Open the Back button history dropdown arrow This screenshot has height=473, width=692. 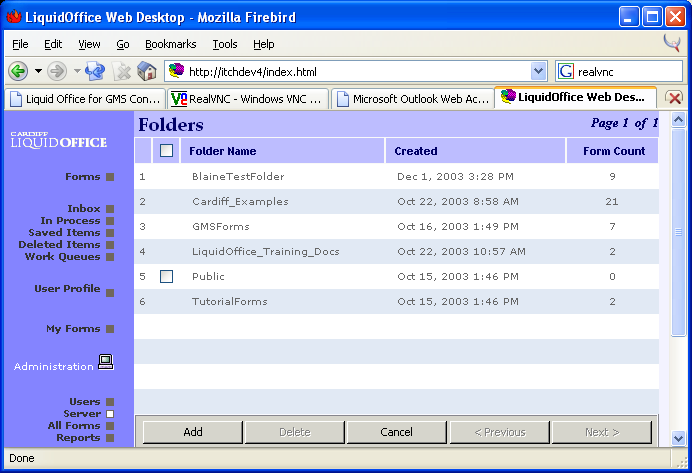pyautogui.click(x=38, y=71)
